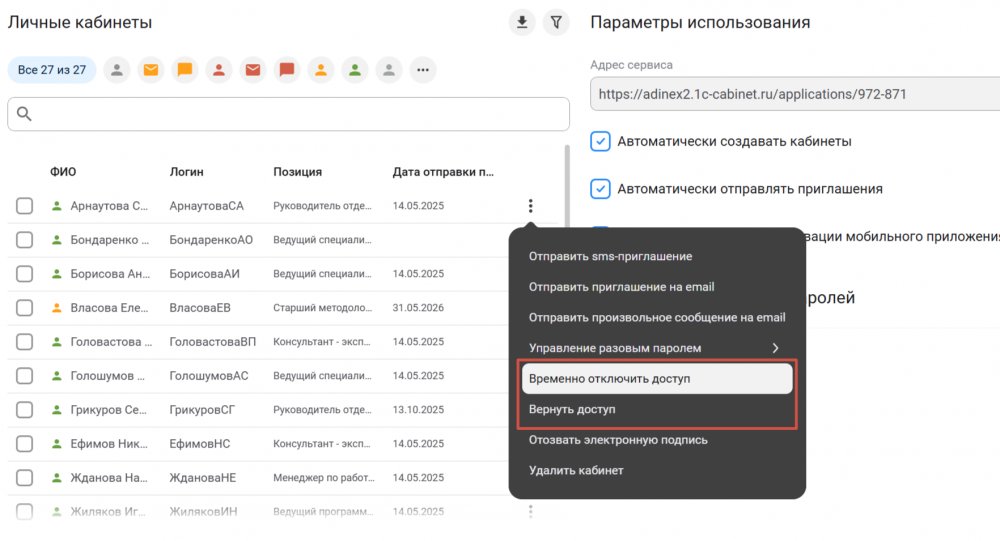Screen dimensions: 1000x541
Task: Select Вернуть доступ menu entry
Action: [x=657, y=409]
